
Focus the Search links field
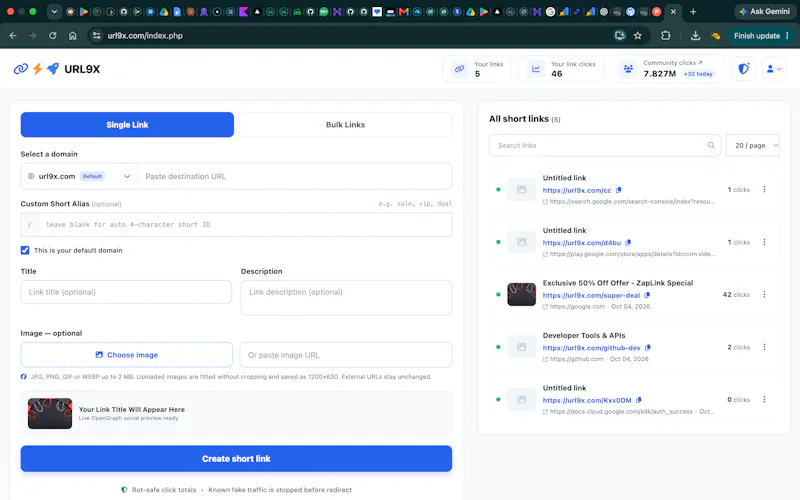tap(605, 145)
